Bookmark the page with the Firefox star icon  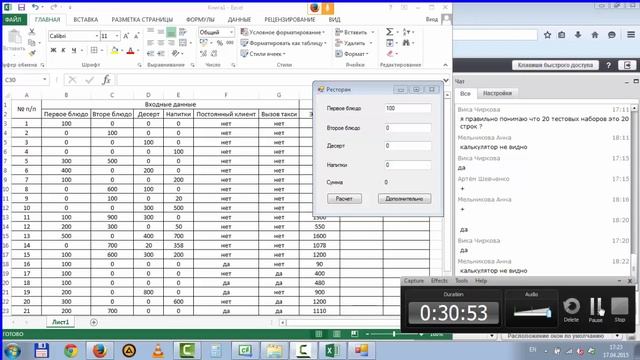click(x=547, y=35)
